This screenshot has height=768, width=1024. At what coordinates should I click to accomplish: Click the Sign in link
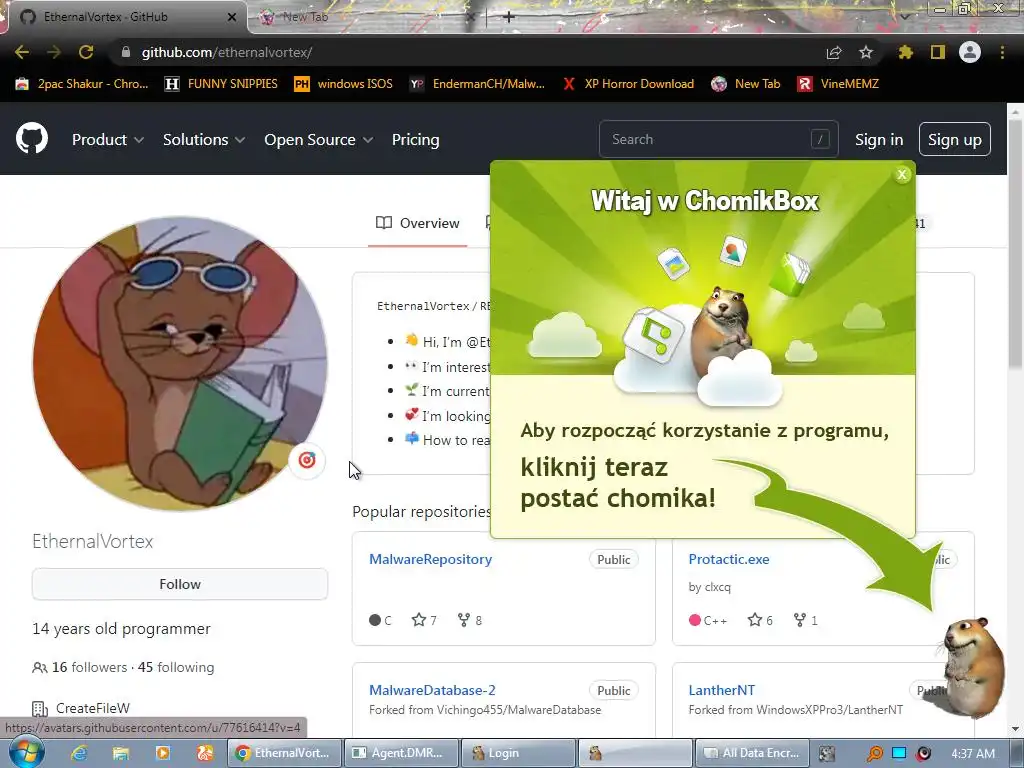pyautogui.click(x=879, y=139)
